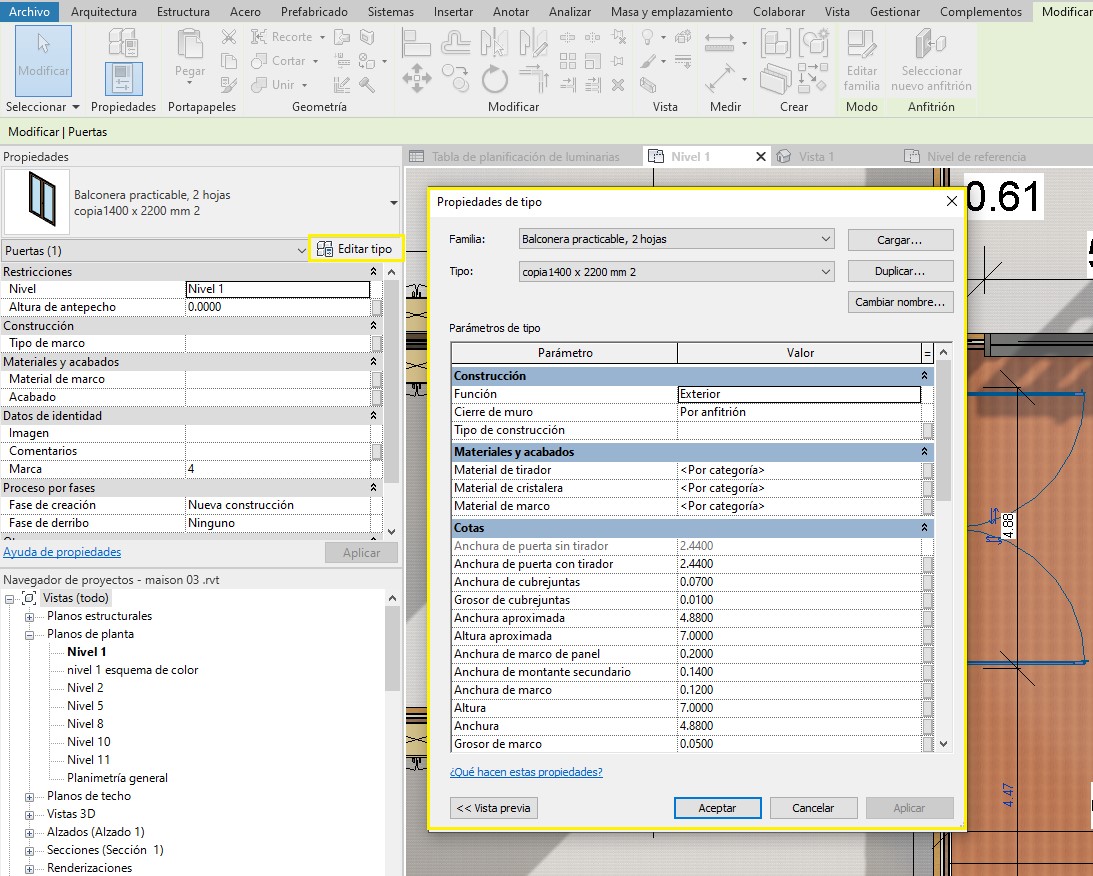Open the '¿Qué hacen estas propiedades?' link
Screen dimensions: 1093x876
[526, 772]
